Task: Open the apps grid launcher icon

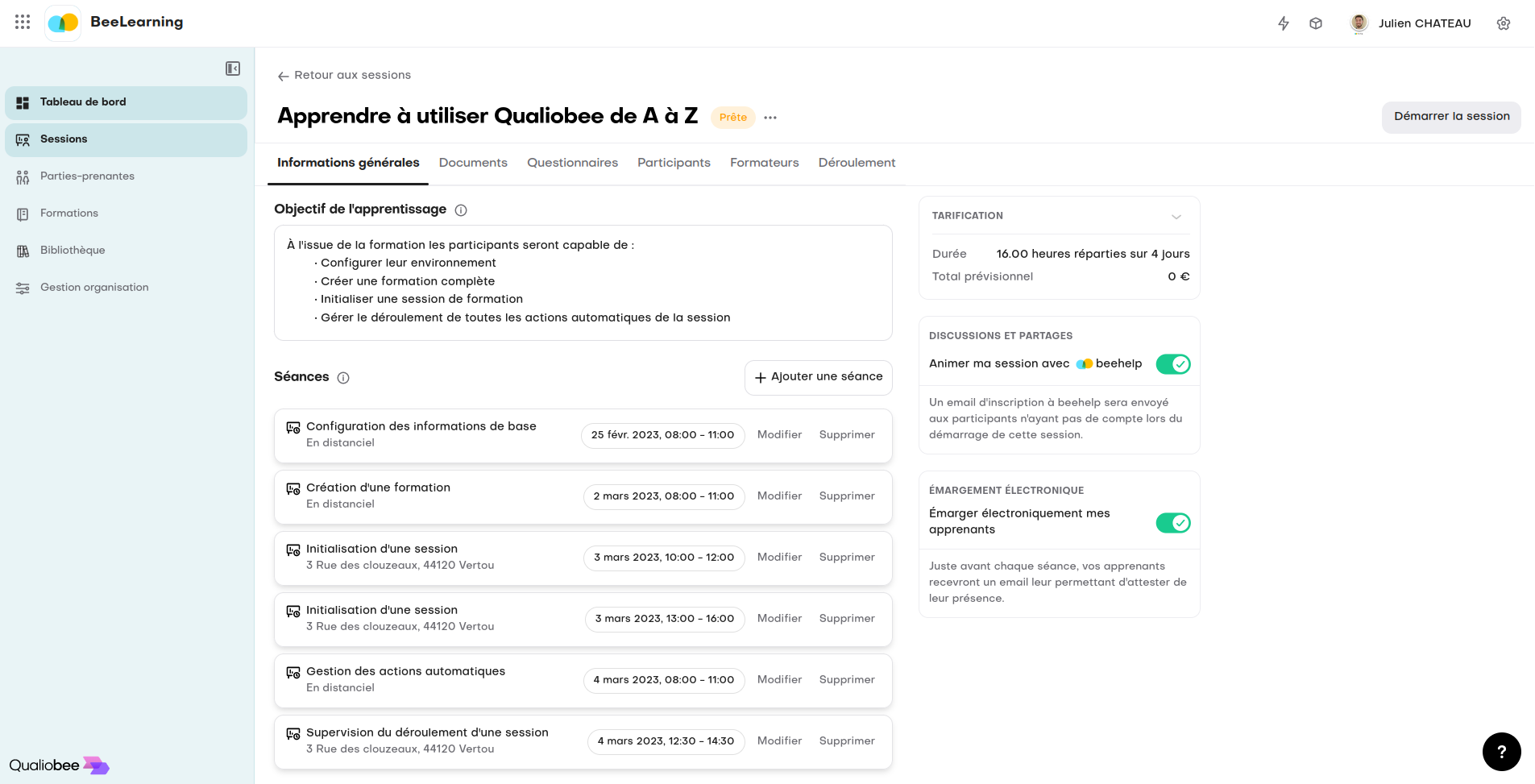Action: tap(23, 23)
